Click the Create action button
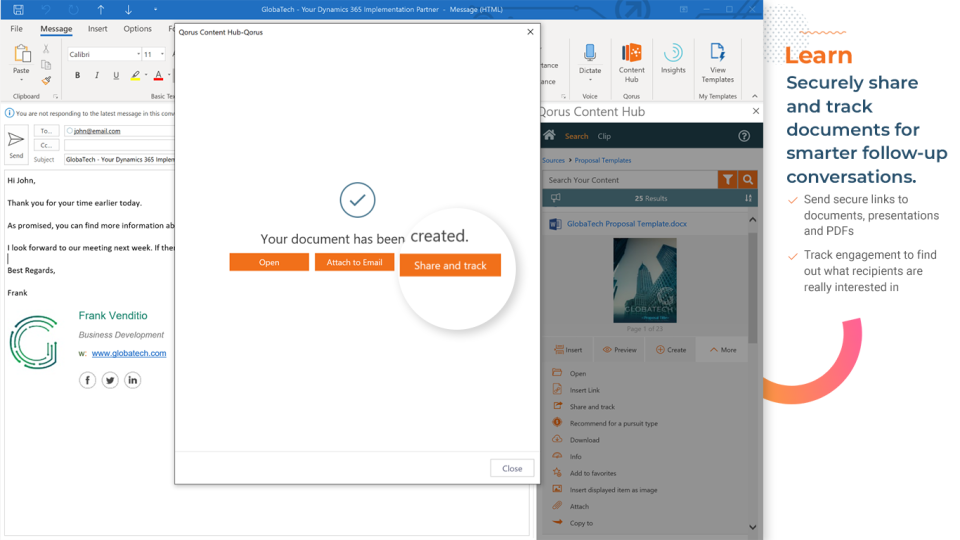The width and height of the screenshot is (960, 540). coord(671,350)
